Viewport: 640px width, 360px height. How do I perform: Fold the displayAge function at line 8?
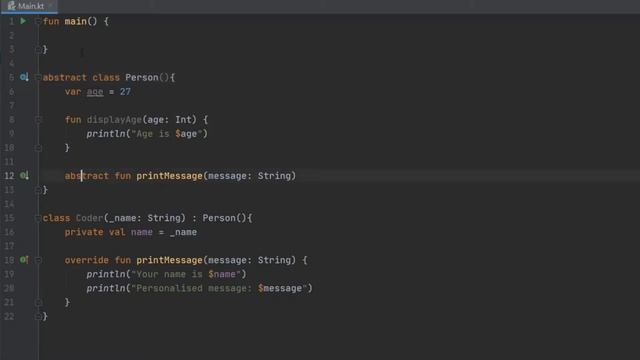(38, 120)
